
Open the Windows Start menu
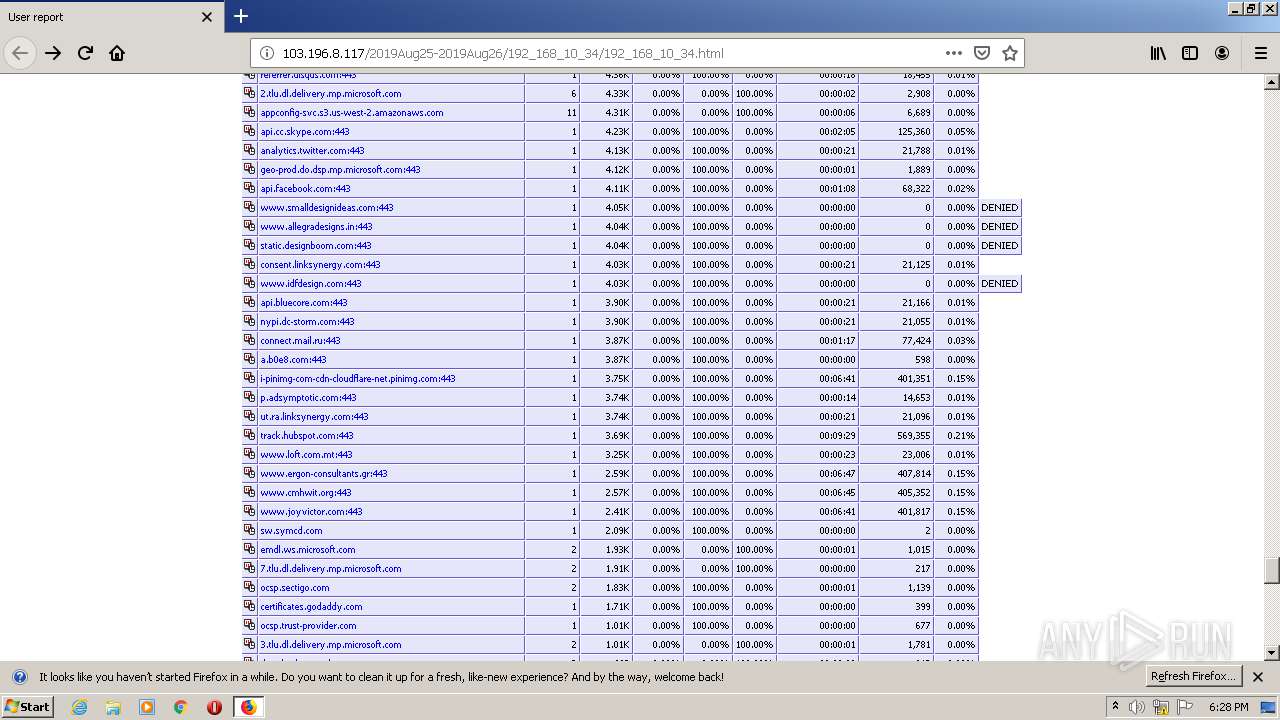(x=28, y=706)
